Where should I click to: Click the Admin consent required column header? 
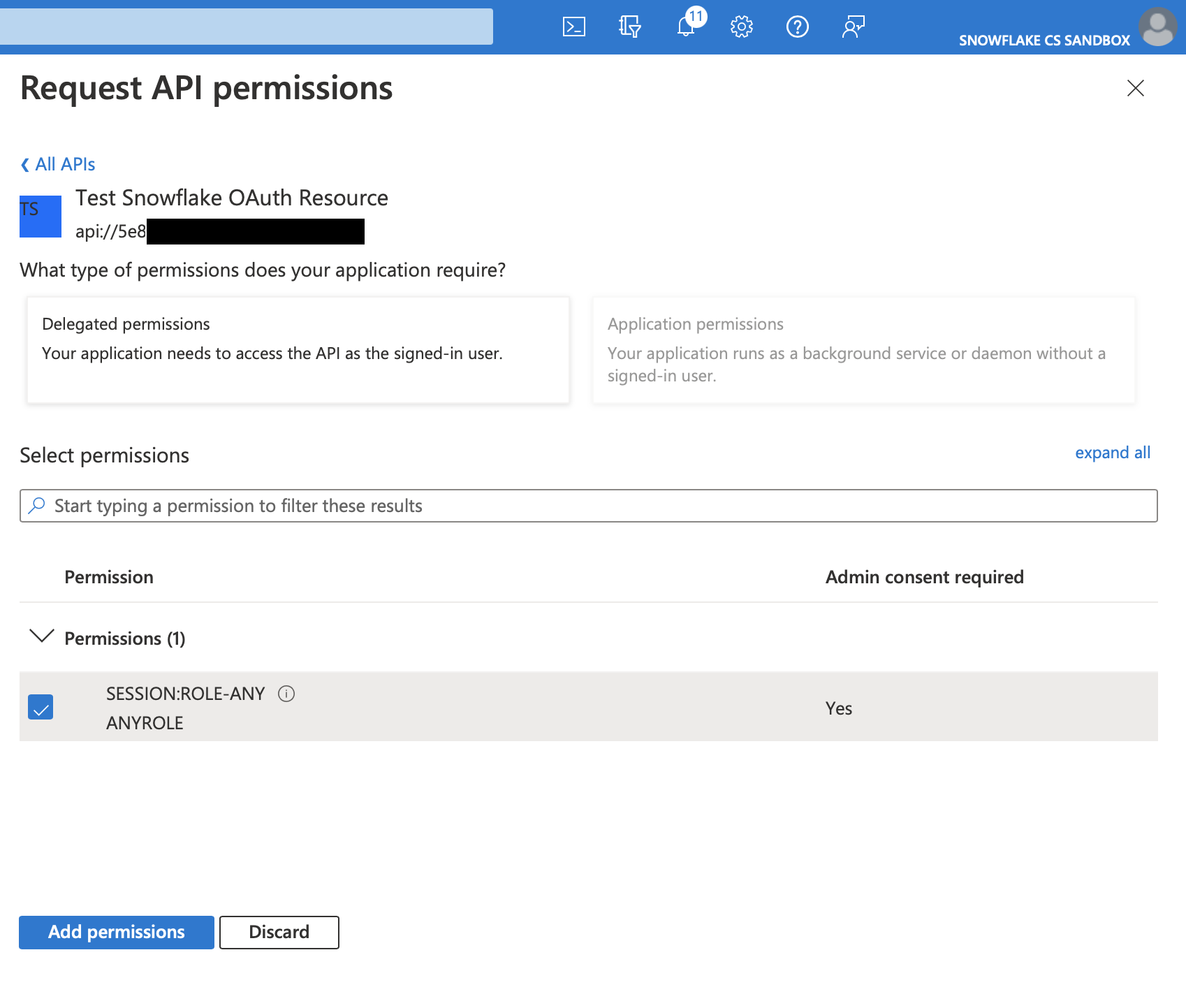point(924,576)
